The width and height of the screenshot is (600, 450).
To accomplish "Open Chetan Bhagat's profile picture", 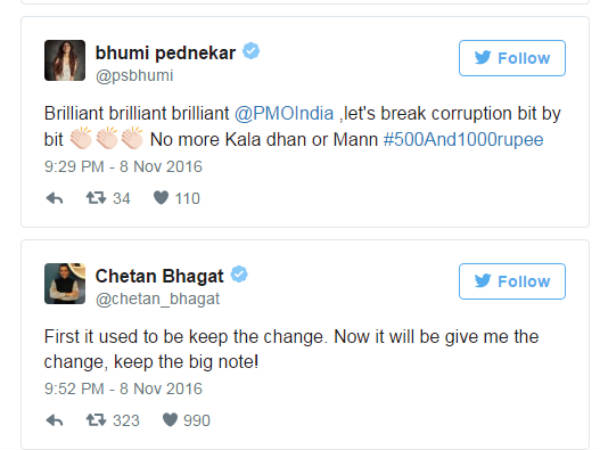I will click(65, 284).
